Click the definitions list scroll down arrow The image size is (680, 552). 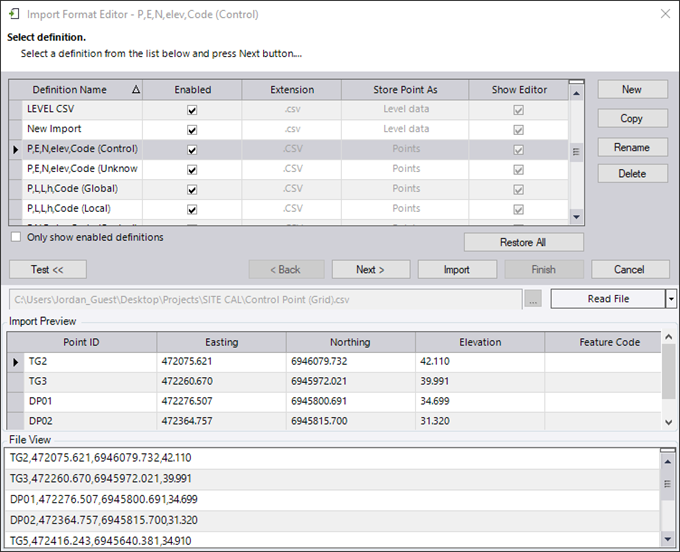pos(576,217)
